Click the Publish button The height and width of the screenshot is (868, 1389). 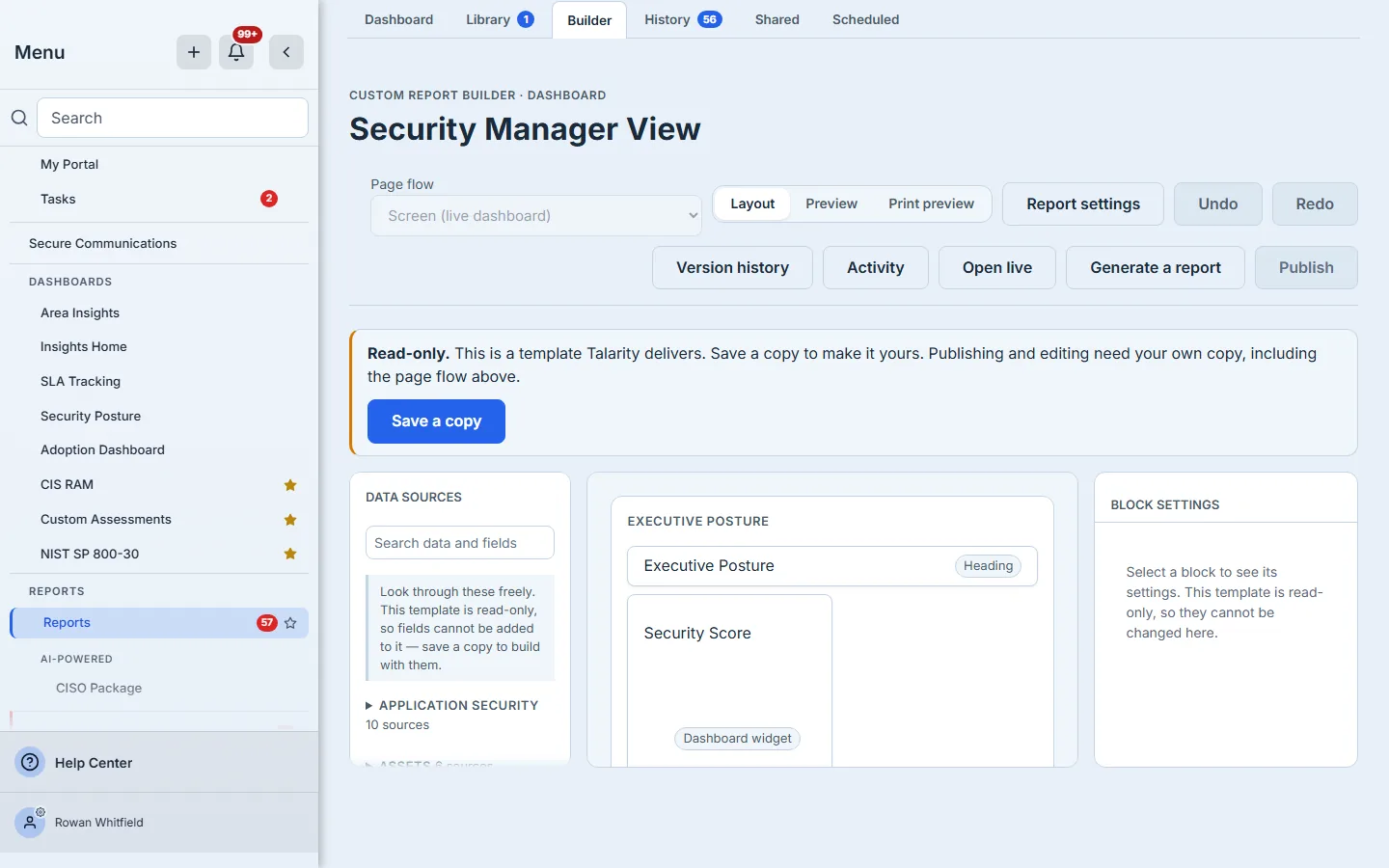coord(1306,268)
